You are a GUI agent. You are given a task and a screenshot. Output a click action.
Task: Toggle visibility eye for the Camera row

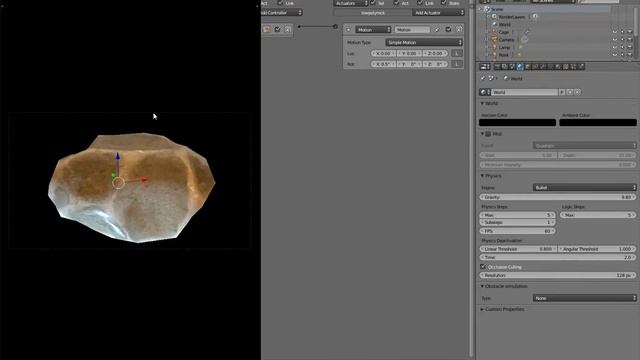click(615, 40)
